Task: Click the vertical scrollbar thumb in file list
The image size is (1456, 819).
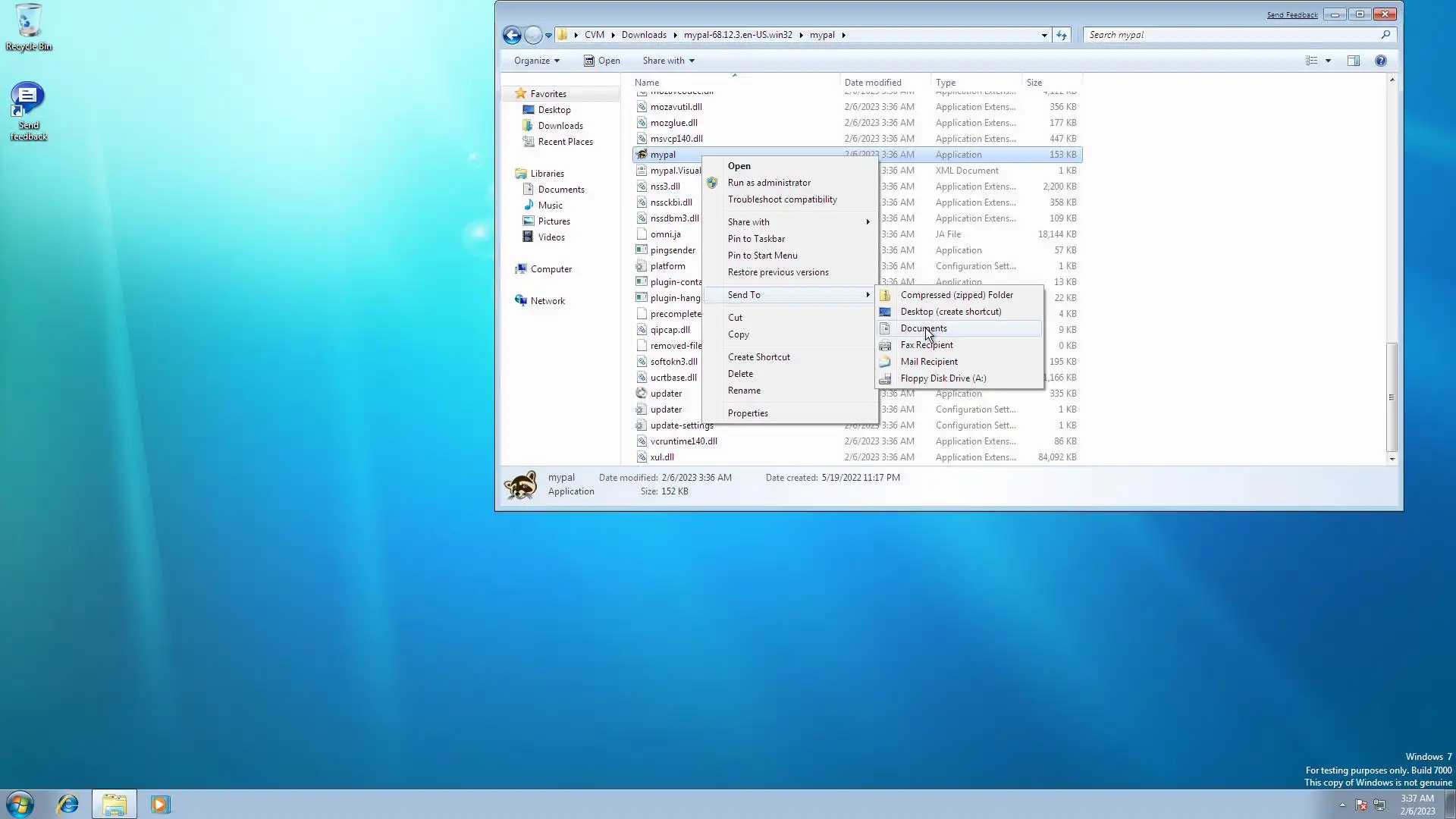Action: [1391, 397]
